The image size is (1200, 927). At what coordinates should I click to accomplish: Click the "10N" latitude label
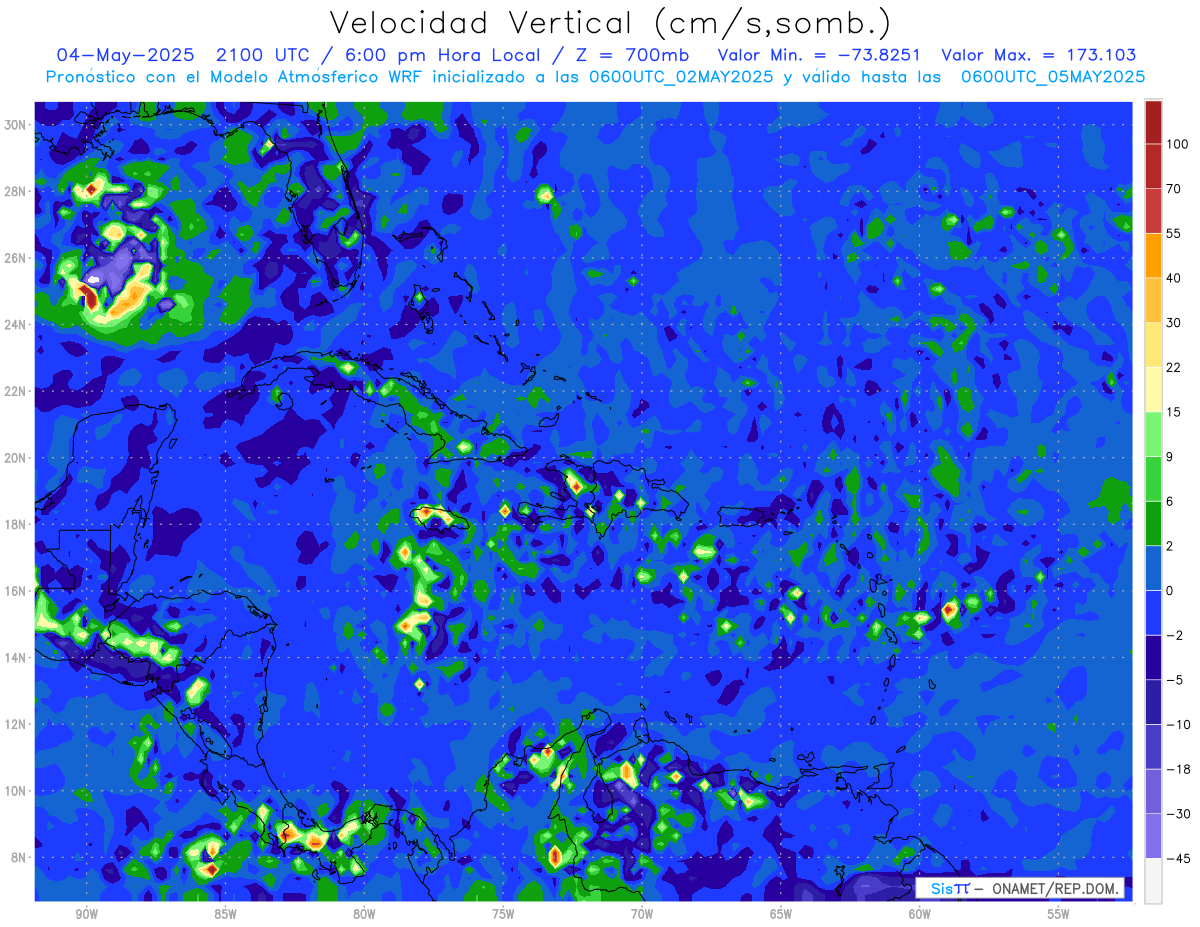pos(16,791)
